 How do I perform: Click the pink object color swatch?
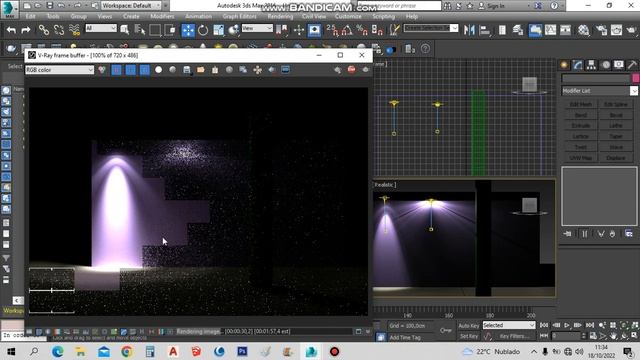(636, 78)
